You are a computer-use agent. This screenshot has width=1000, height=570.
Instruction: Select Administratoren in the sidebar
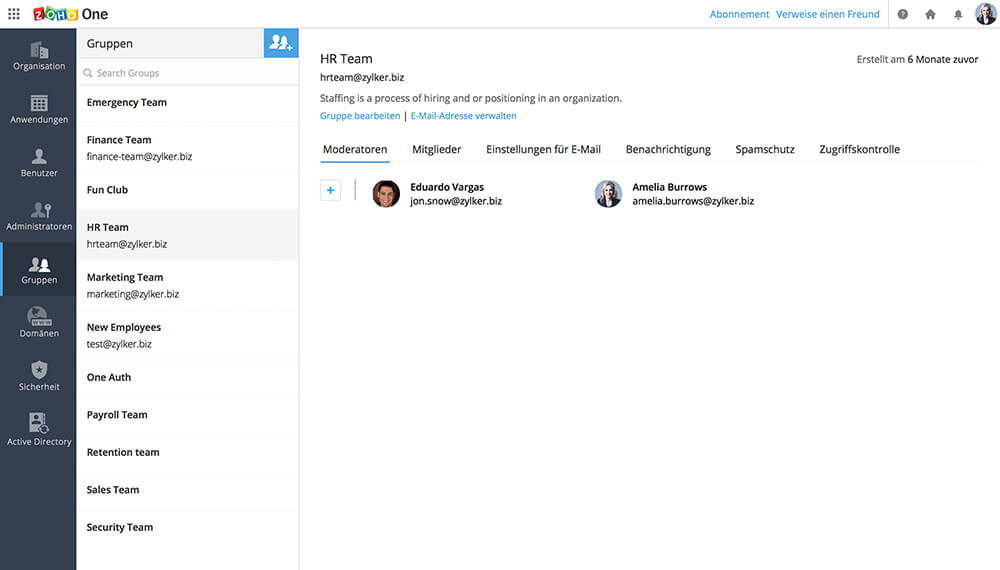pyautogui.click(x=38, y=217)
